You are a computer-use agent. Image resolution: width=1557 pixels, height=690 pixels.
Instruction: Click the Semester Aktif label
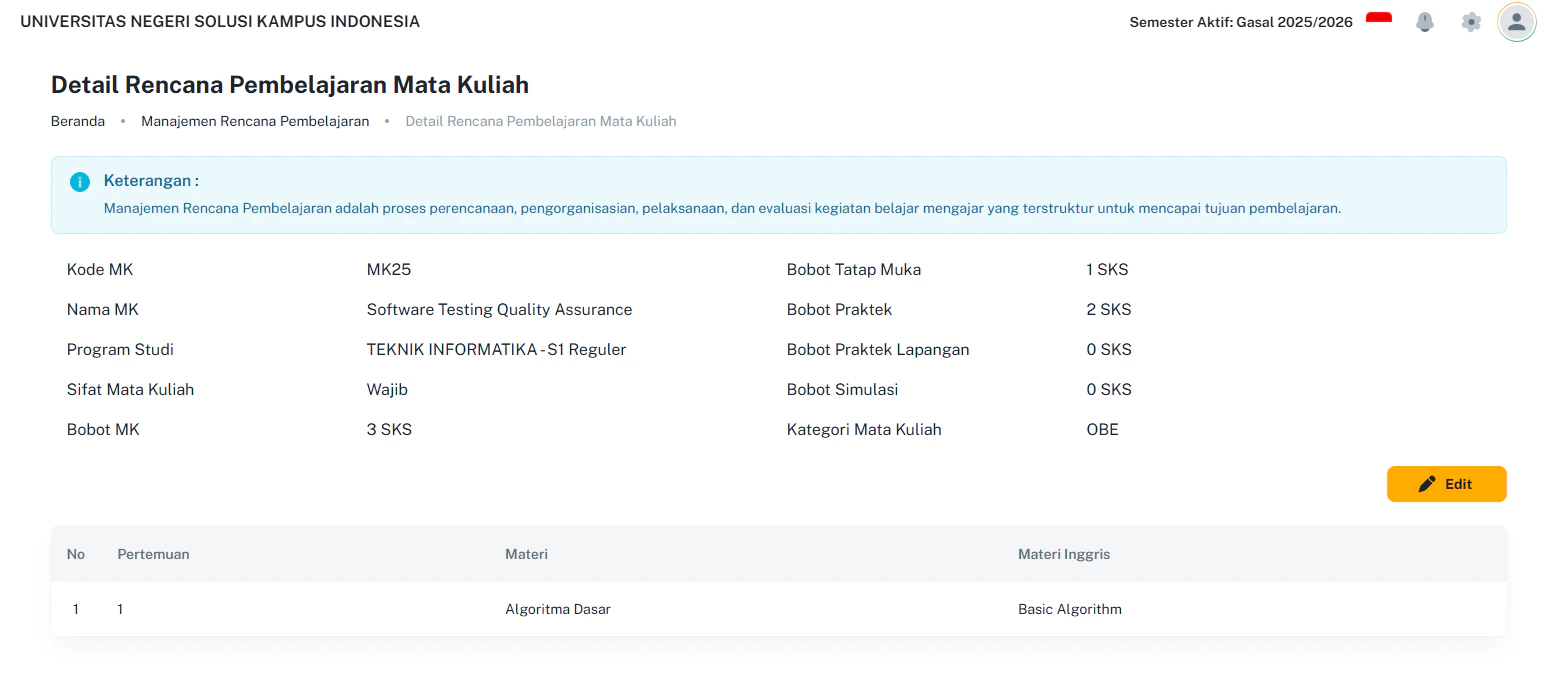(1240, 21)
